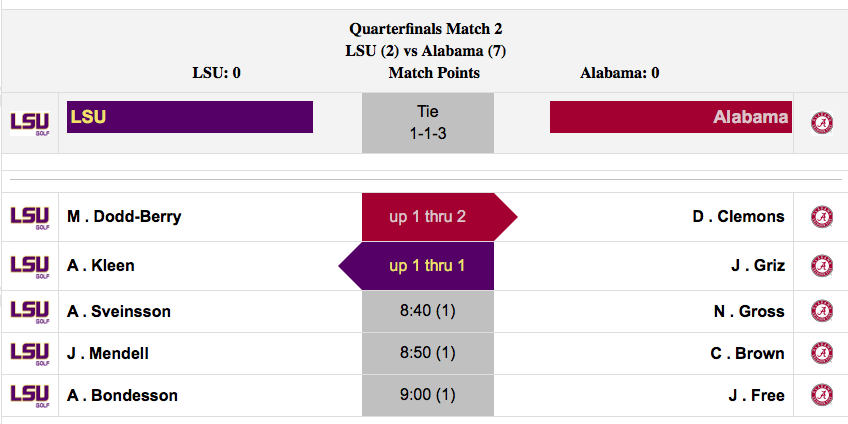
Task: Click the 8:40 (1) tee time cell
Action: (x=428, y=312)
